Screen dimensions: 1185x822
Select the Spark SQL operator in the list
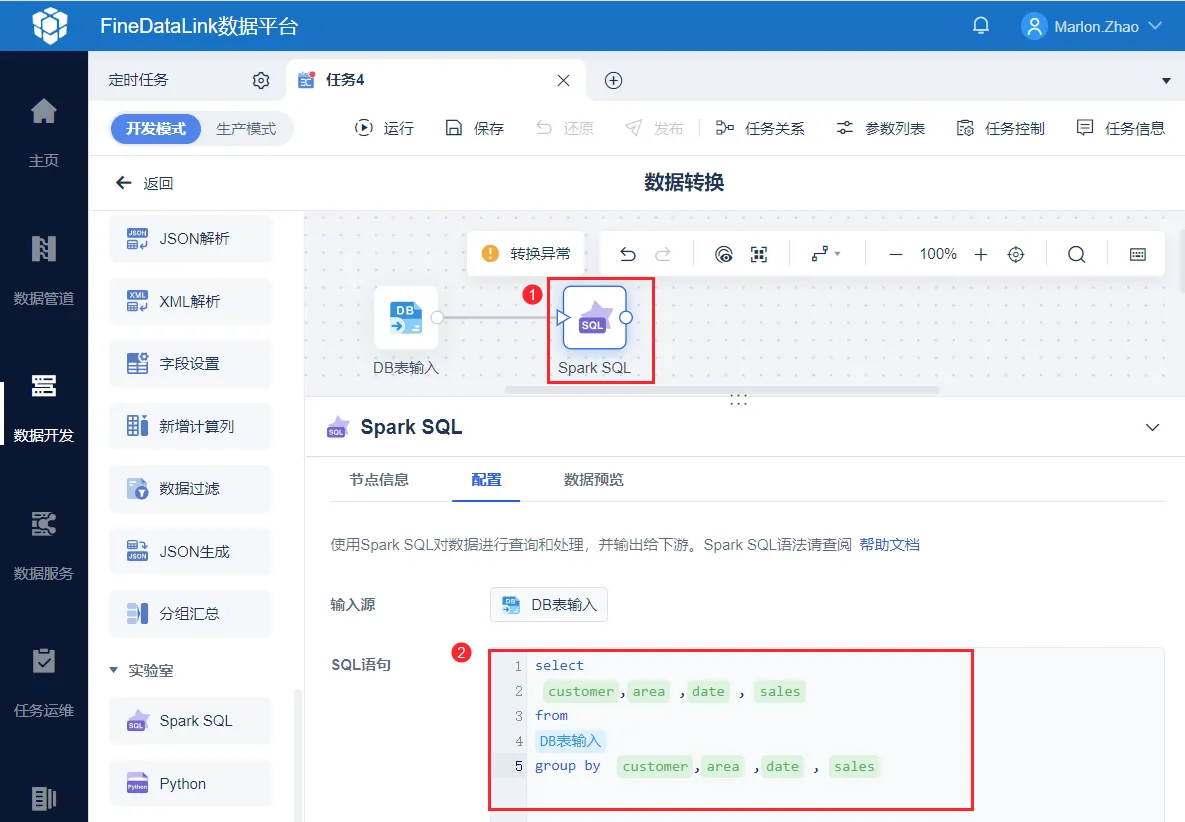coord(190,721)
